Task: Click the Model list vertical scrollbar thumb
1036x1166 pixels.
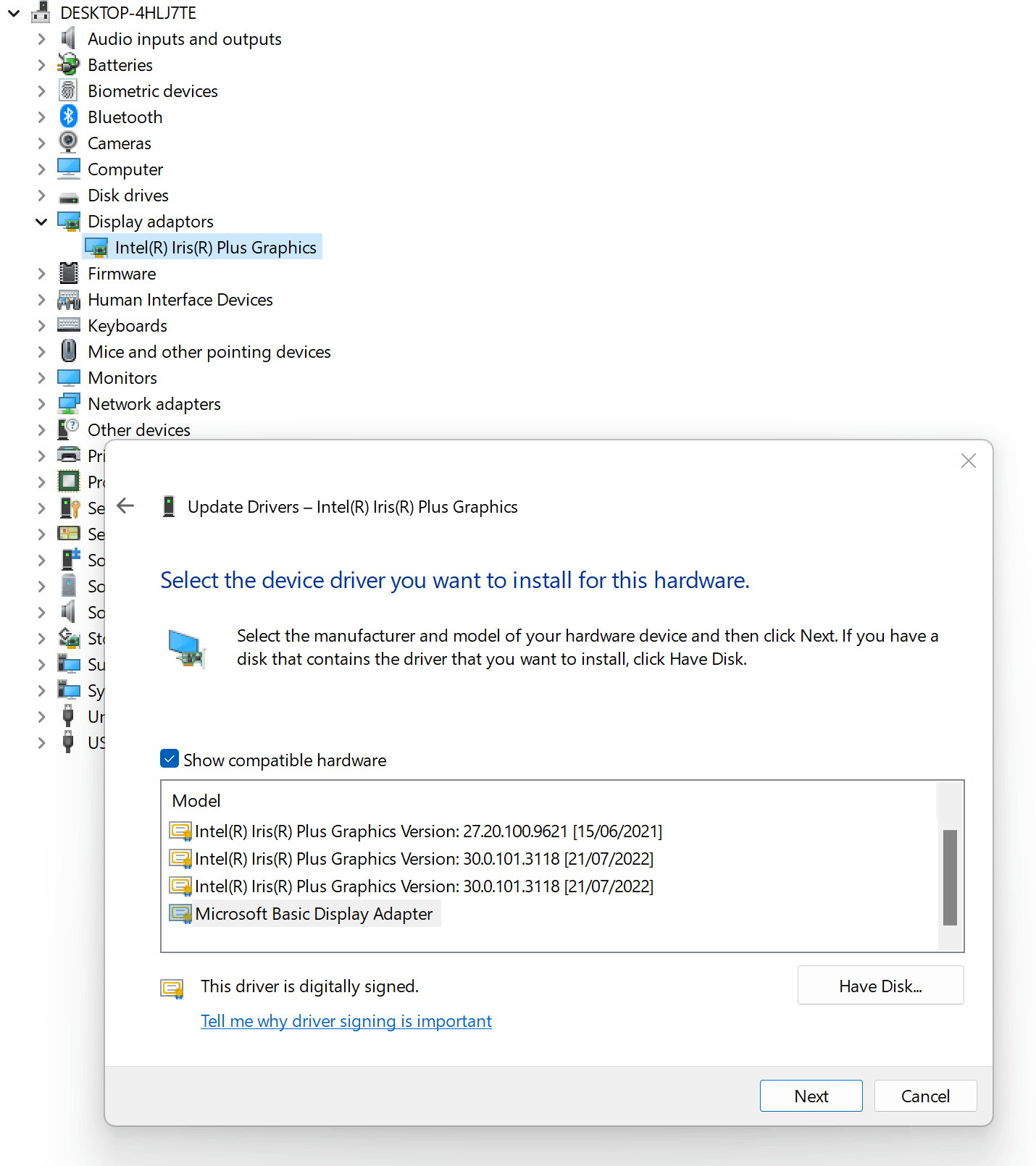Action: point(950,877)
